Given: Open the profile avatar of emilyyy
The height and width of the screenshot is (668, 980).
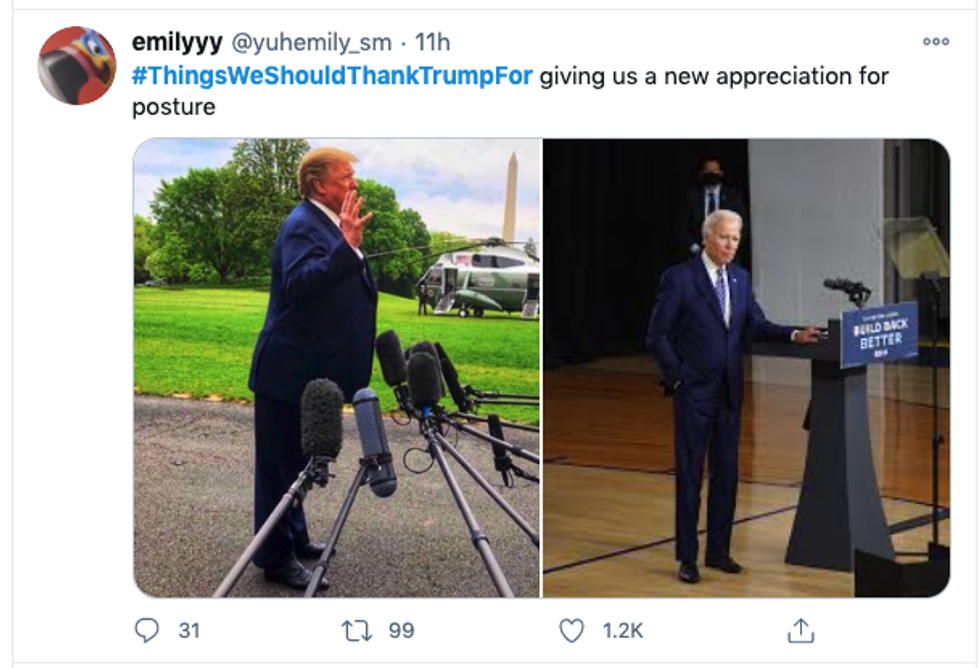Looking at the screenshot, I should click(77, 66).
